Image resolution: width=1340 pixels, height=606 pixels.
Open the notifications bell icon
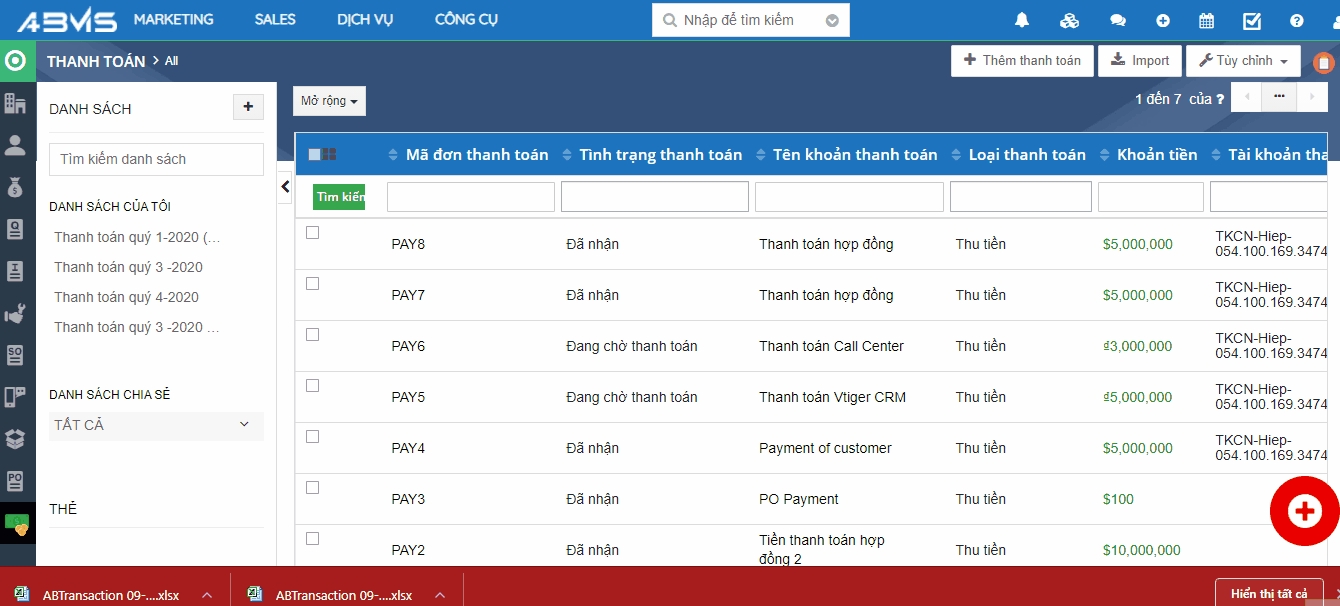1021,20
